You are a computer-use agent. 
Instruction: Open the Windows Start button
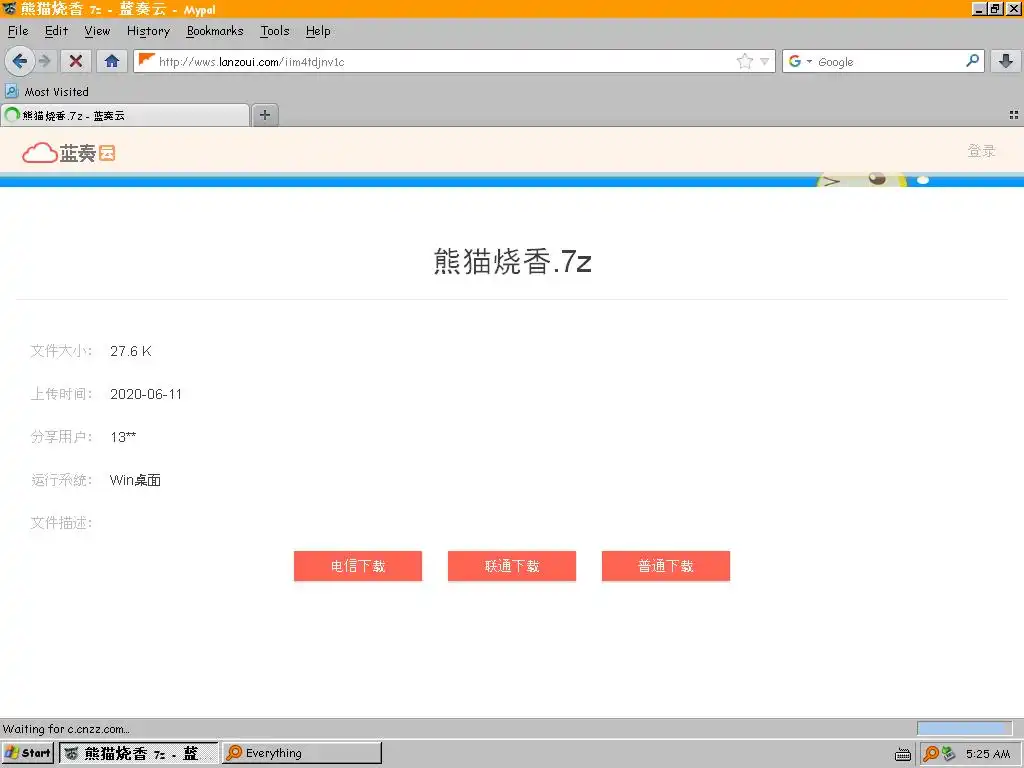pyautogui.click(x=27, y=753)
